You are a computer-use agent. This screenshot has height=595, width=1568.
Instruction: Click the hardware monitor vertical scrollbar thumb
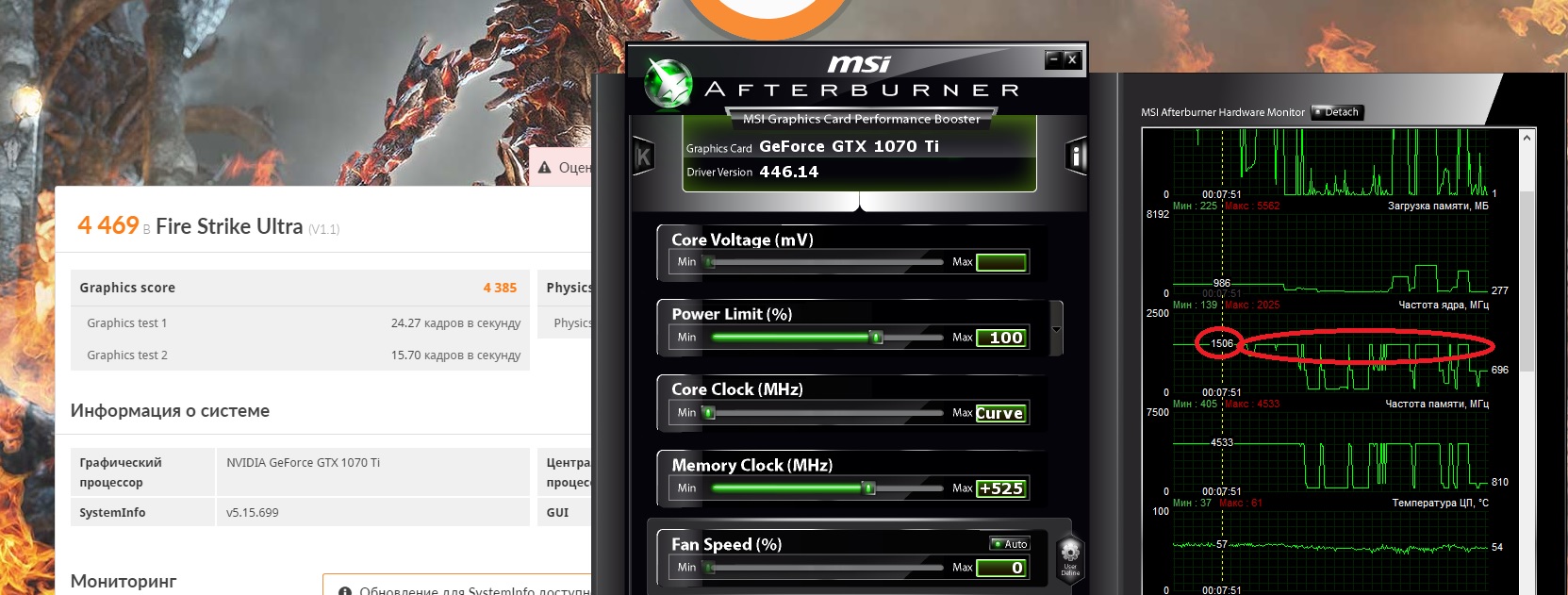[x=1527, y=283]
